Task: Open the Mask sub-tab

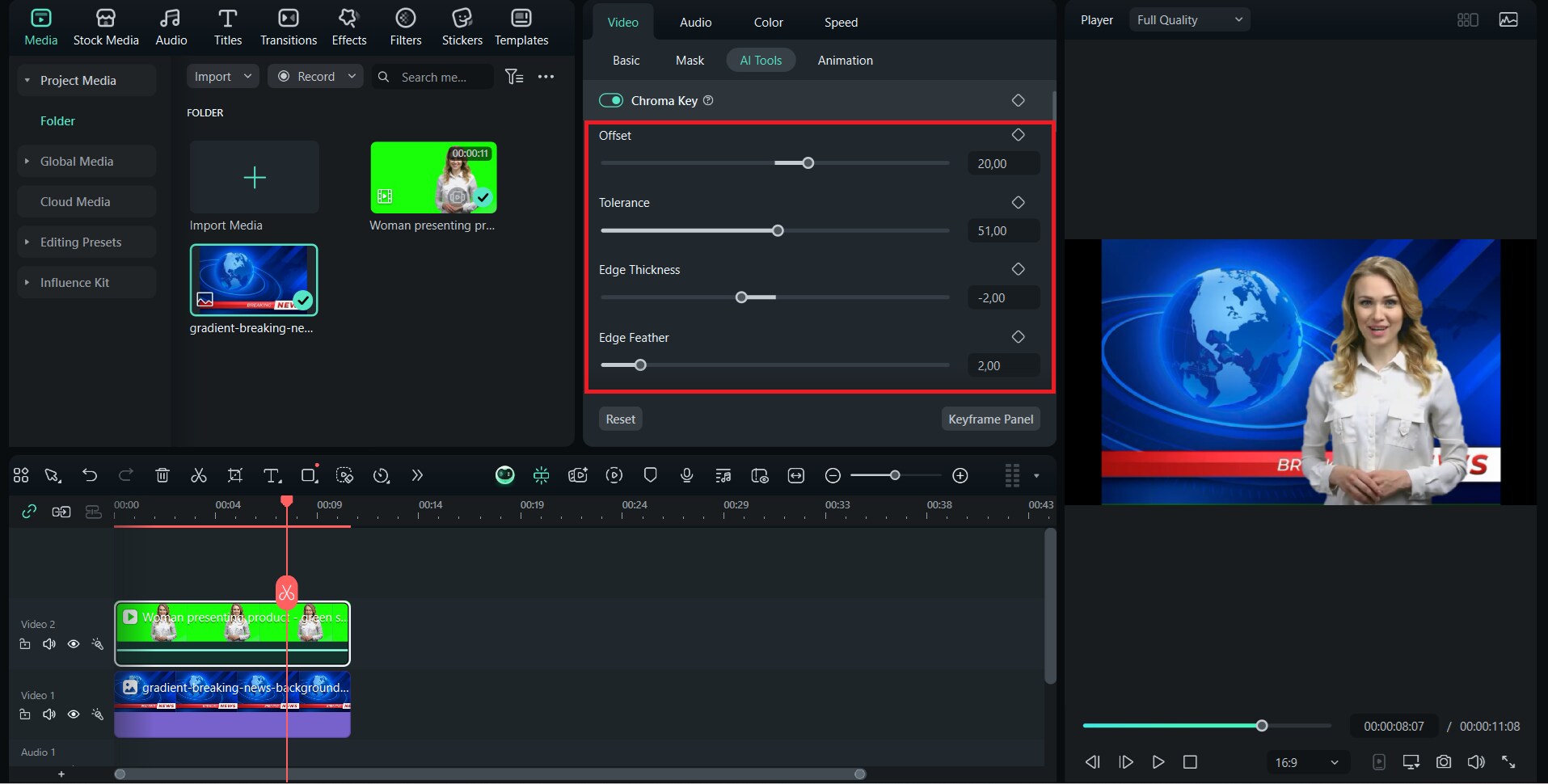Action: [x=690, y=60]
